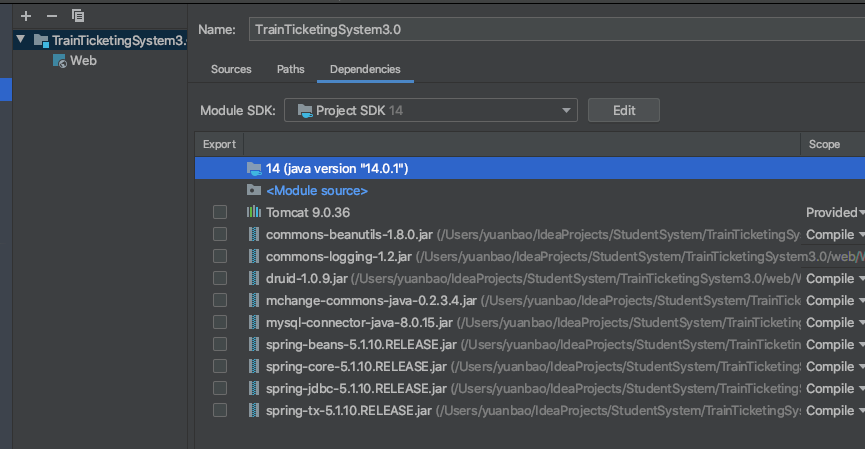
Task: Tick export checkbox for commons-logging-1.2.jar
Action: (220, 256)
